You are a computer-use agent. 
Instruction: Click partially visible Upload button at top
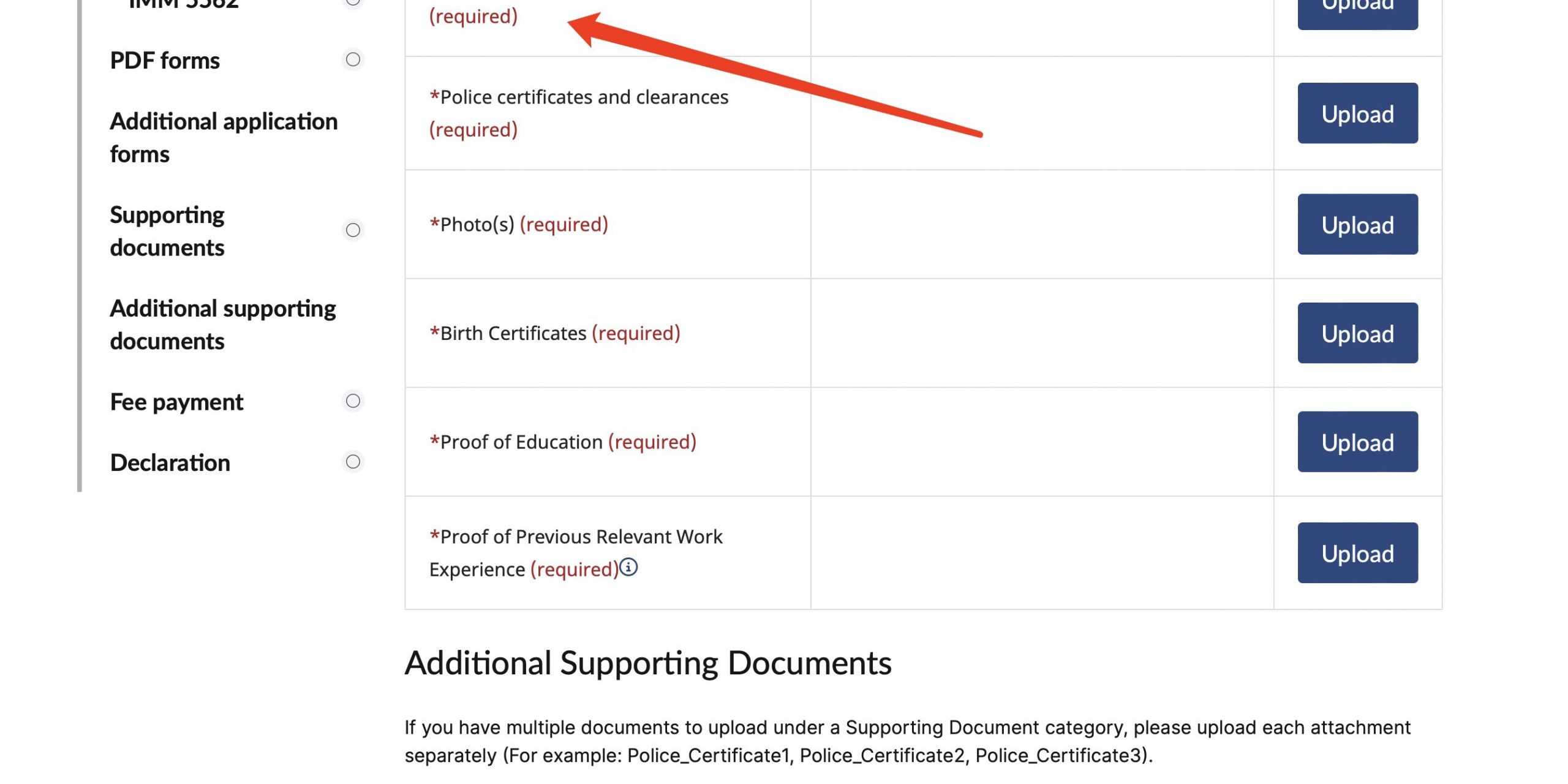1357,11
